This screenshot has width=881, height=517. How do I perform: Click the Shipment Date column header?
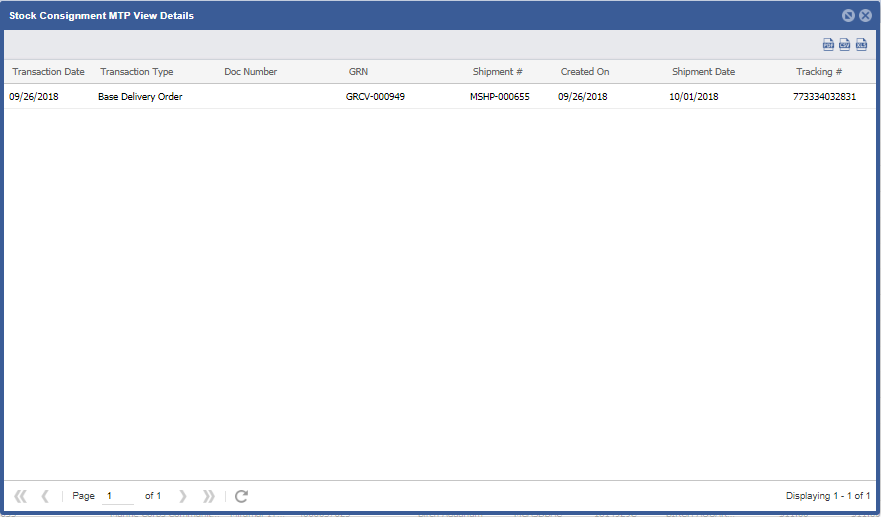703,72
